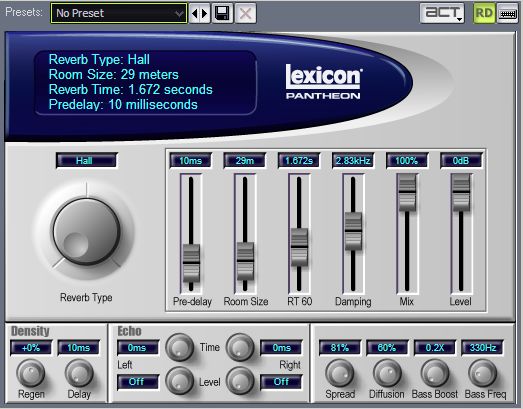The width and height of the screenshot is (523, 409).
Task: Click the Pre-delay slider handle
Action: [191, 263]
